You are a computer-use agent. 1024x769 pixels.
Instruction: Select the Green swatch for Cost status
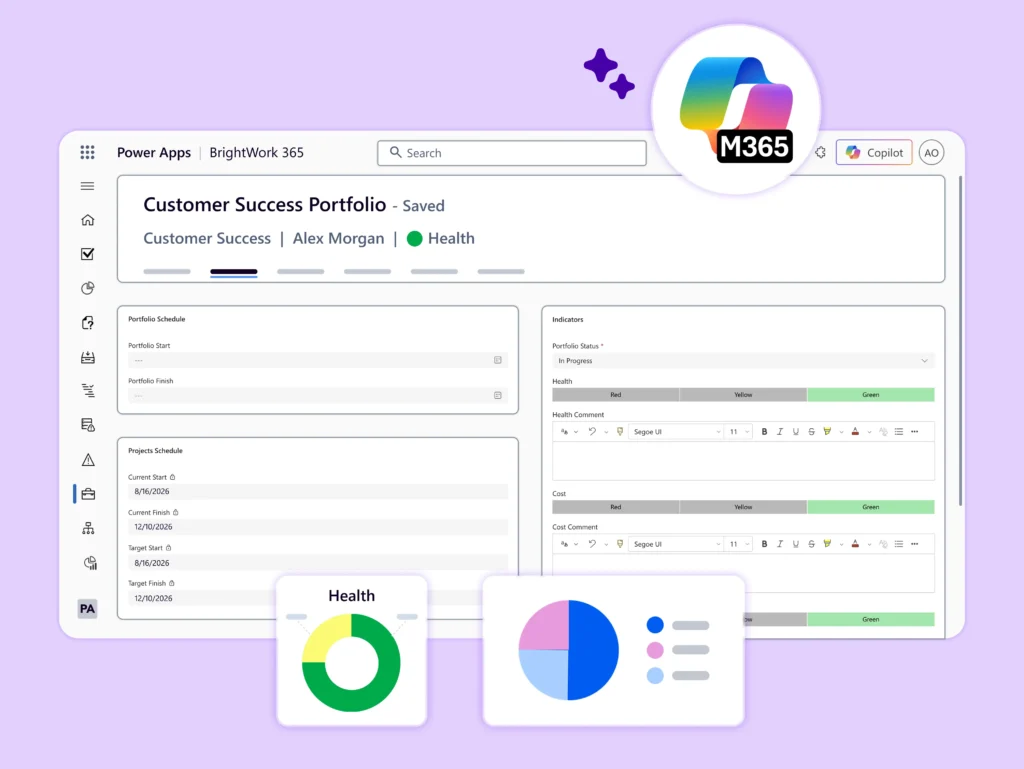(870, 507)
